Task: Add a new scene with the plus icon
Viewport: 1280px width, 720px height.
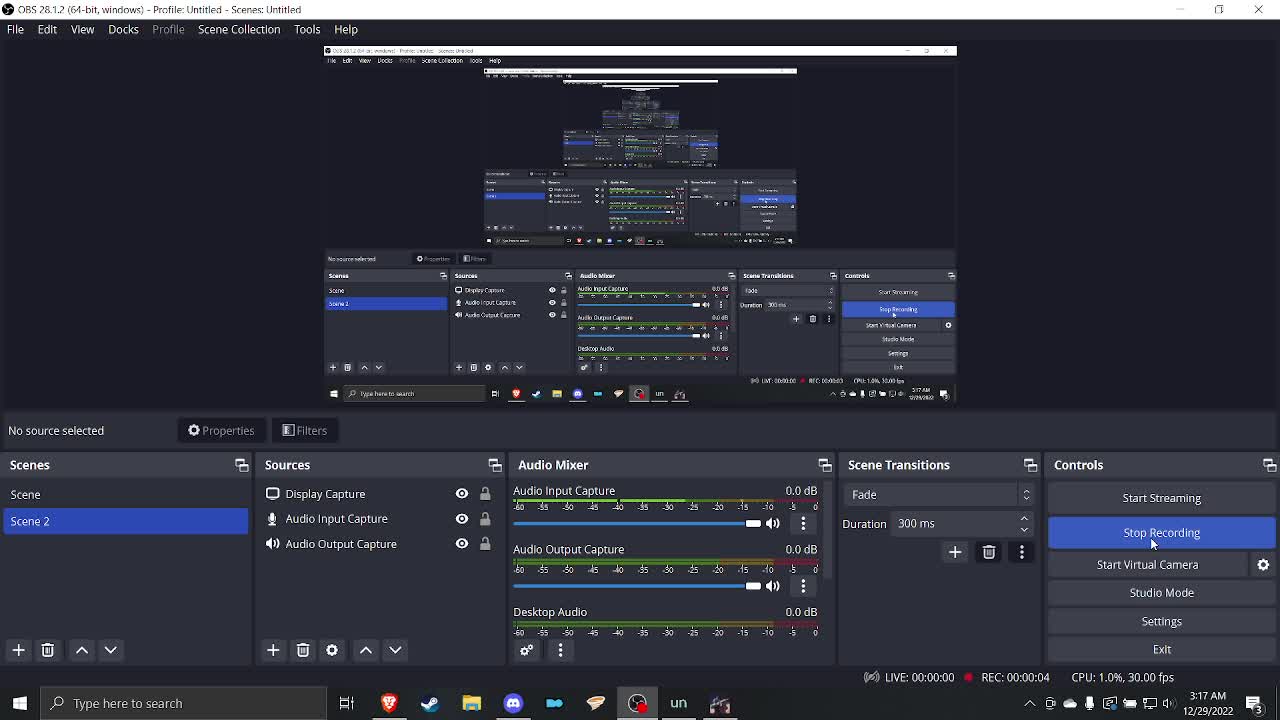Action: [18, 650]
